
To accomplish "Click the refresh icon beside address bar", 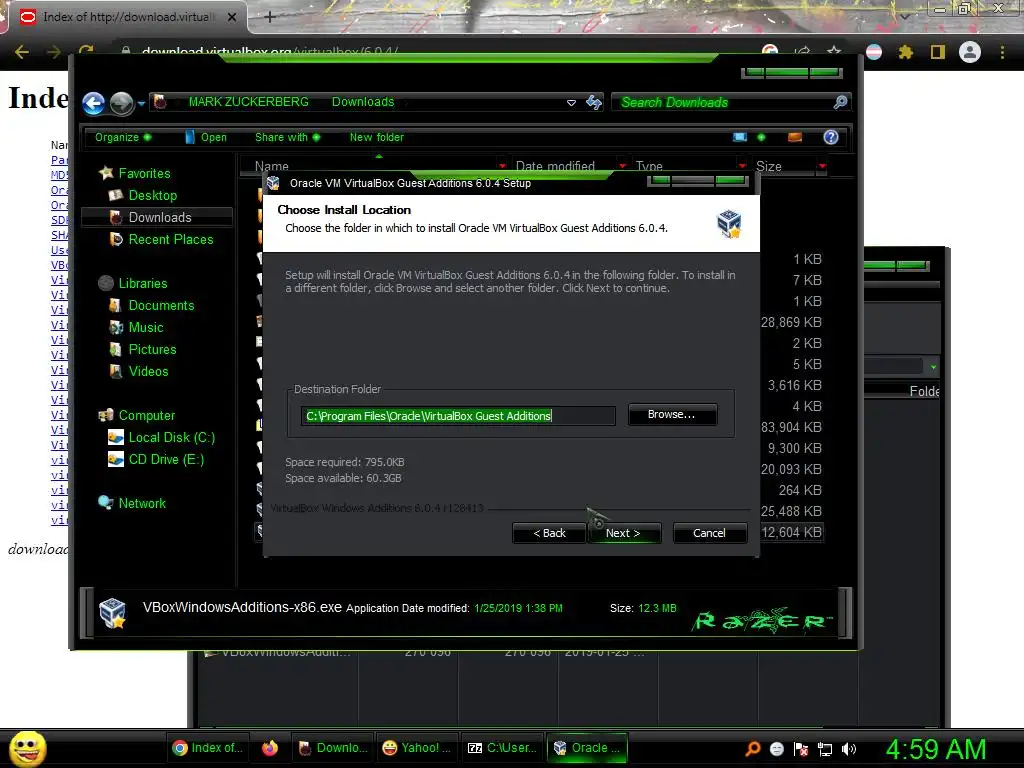I will tap(594, 102).
